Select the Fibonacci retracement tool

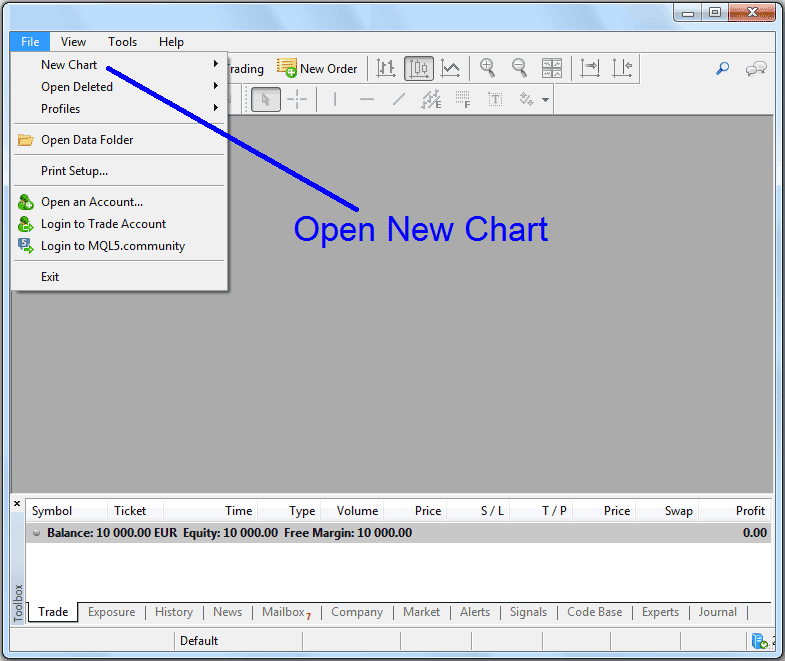[463, 99]
